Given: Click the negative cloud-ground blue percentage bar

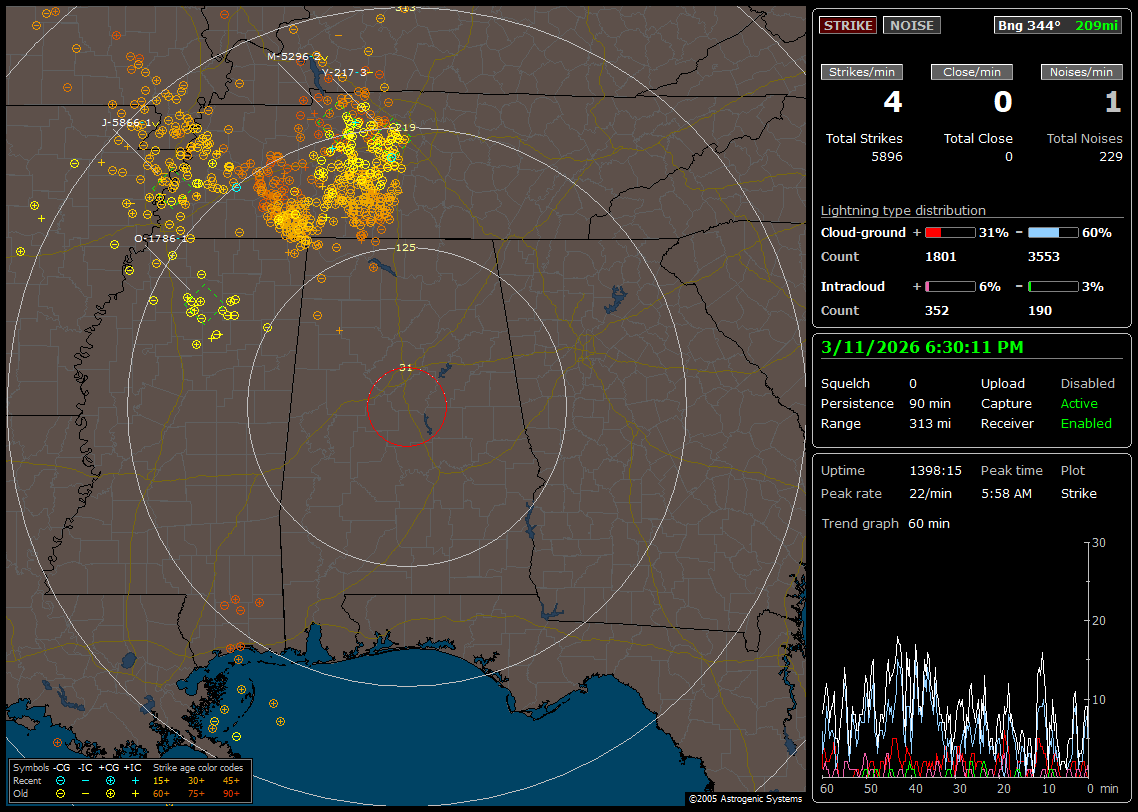Looking at the screenshot, I should click(1052, 232).
